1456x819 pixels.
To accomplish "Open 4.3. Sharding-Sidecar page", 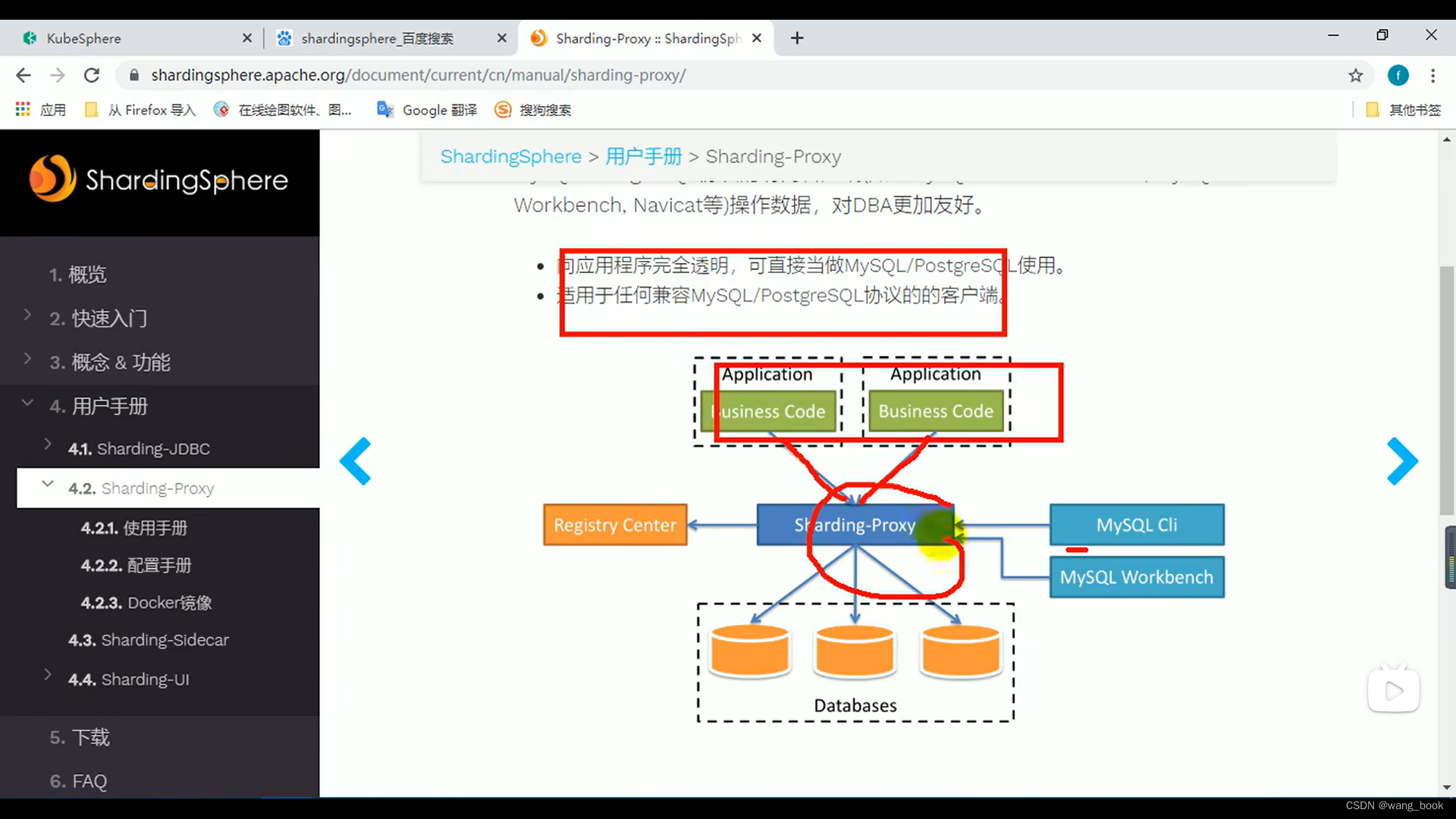I will (149, 640).
